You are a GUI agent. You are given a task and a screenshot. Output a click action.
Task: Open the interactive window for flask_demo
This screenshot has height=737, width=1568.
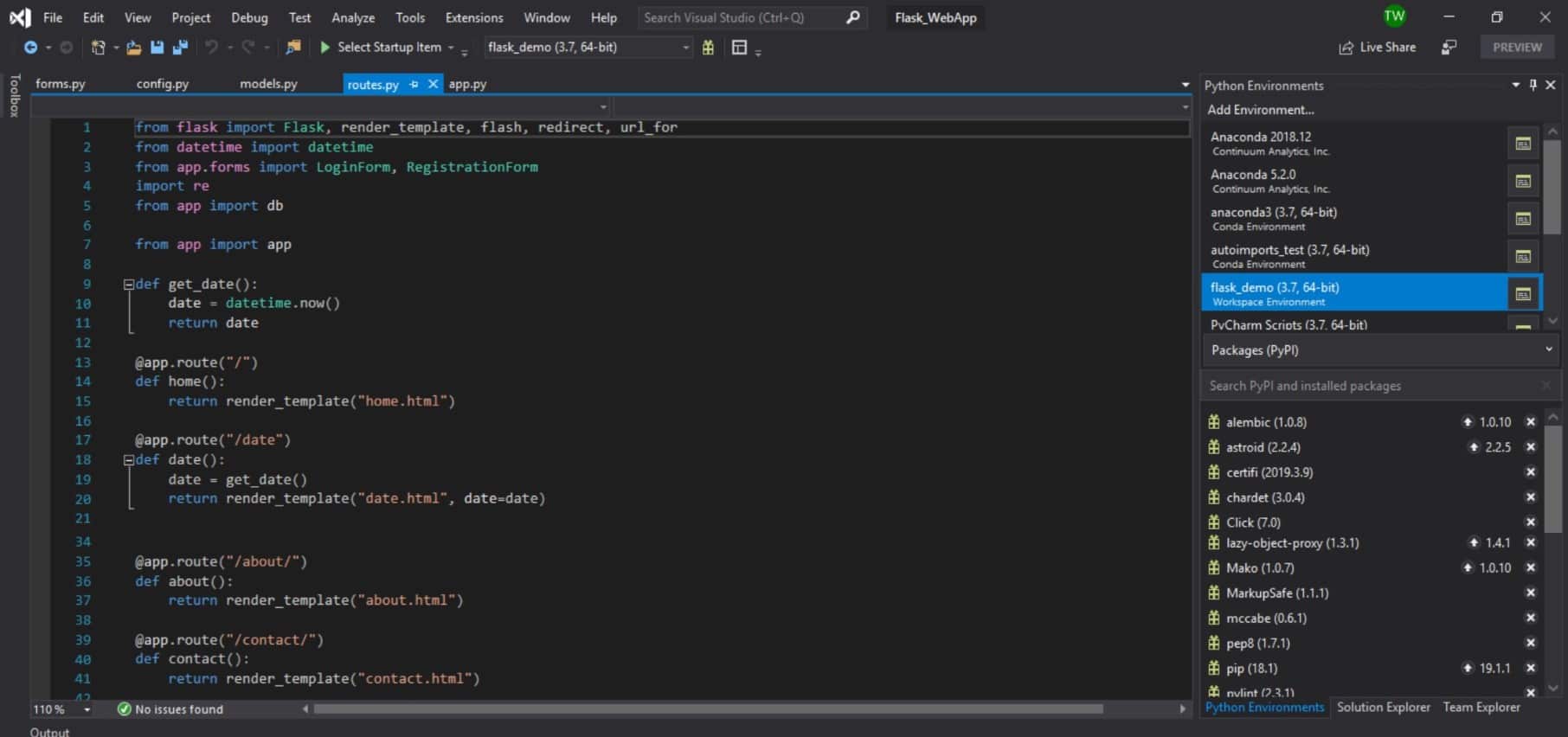pyautogui.click(x=1523, y=294)
